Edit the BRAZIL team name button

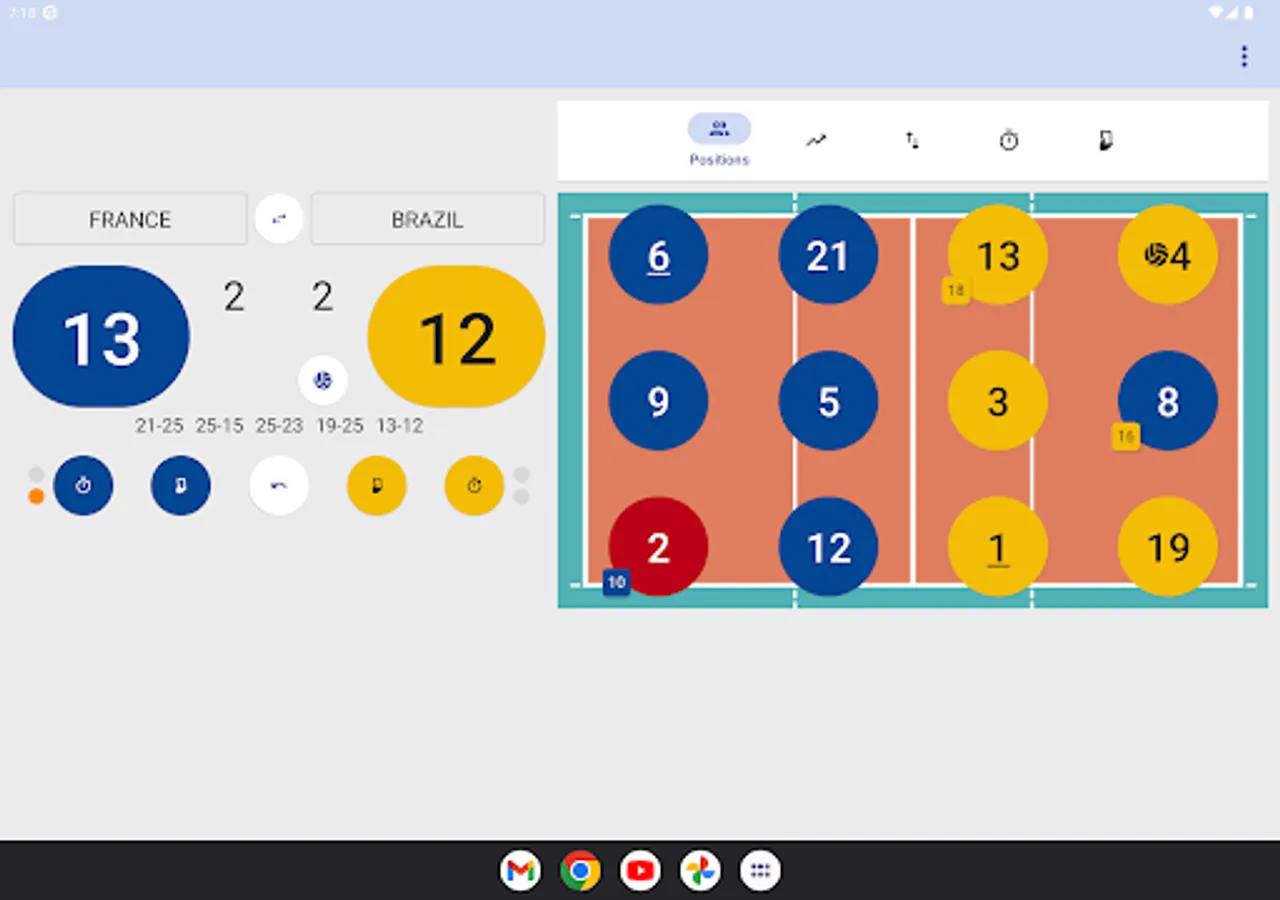click(x=427, y=219)
